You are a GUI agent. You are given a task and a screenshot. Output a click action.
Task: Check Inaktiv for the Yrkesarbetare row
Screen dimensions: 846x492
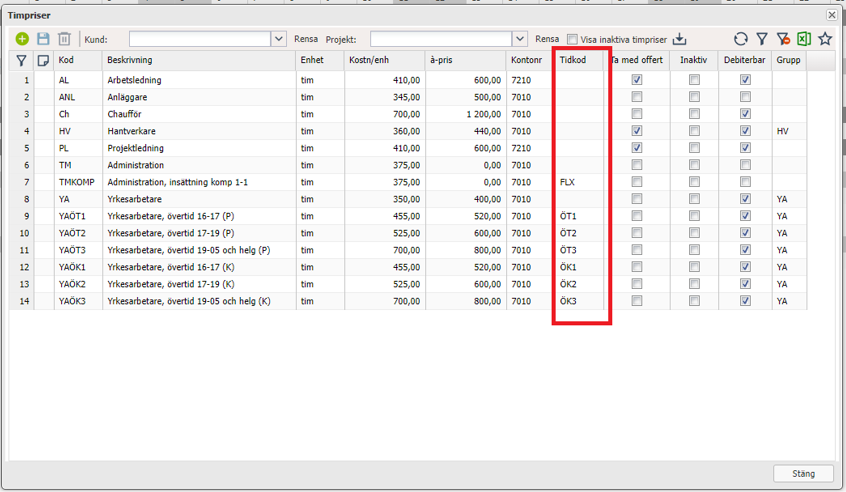[694, 199]
